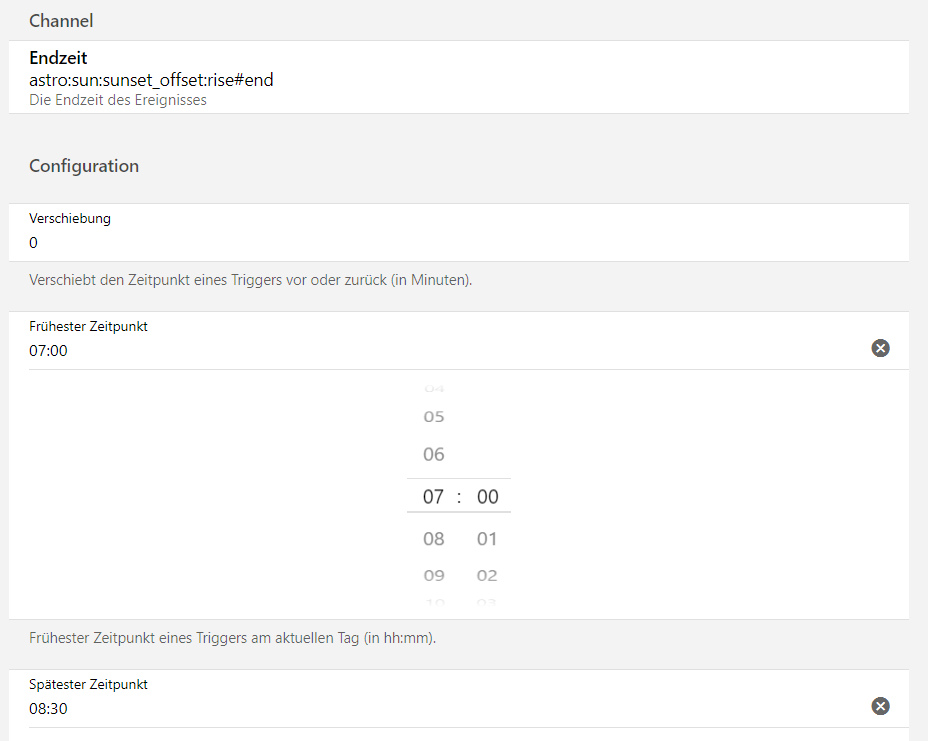The width and height of the screenshot is (928, 741).
Task: Click the Verschiebung label
Action: 70,218
